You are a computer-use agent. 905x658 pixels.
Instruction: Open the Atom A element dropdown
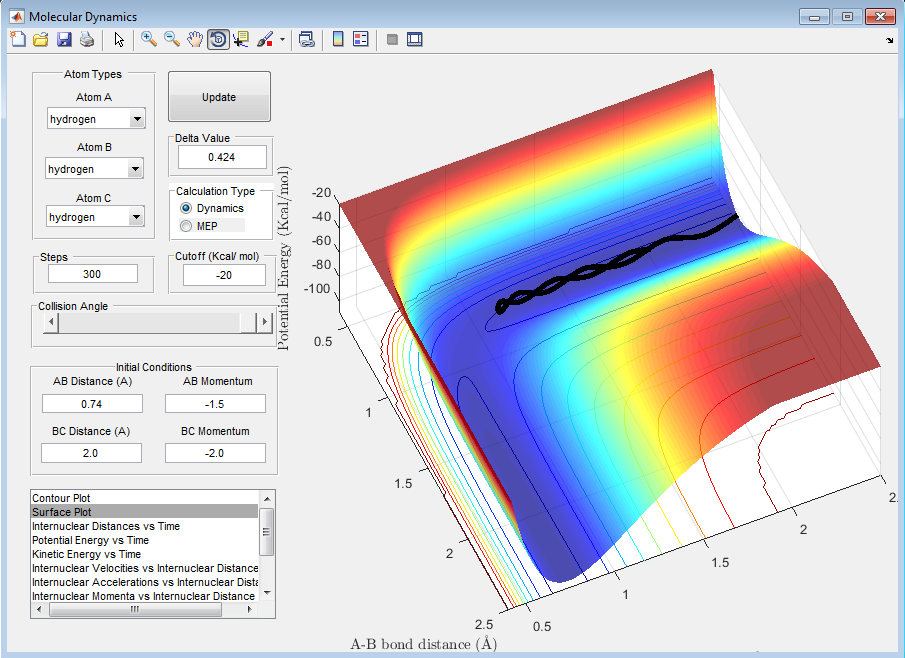click(136, 119)
